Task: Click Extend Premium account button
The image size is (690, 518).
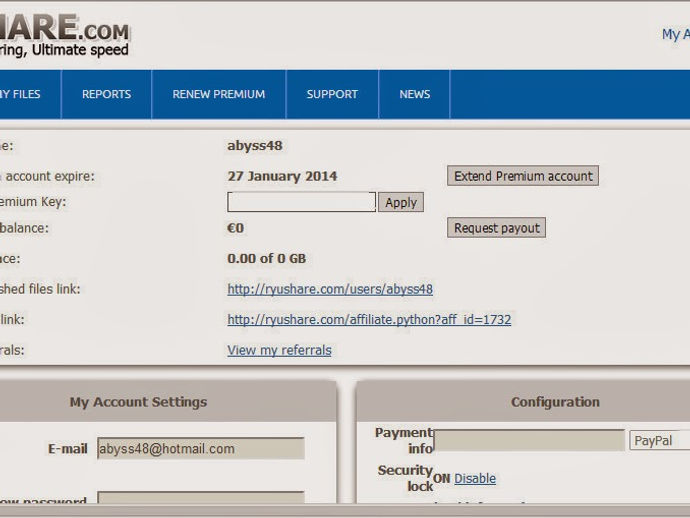Action: click(x=523, y=176)
